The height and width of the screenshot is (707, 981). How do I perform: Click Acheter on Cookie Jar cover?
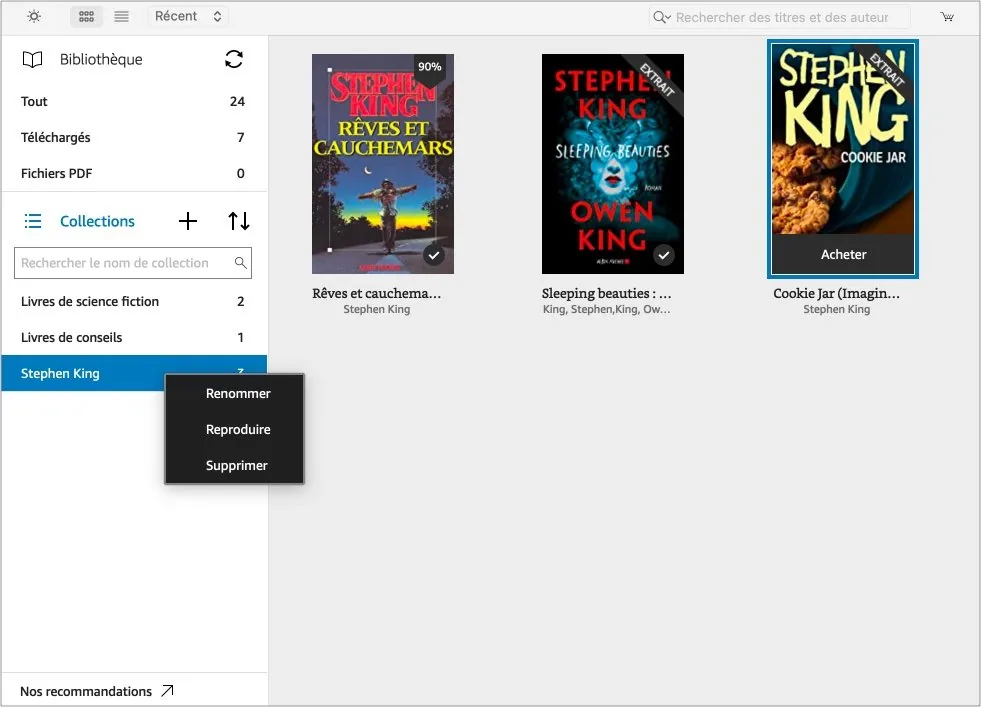pos(843,255)
